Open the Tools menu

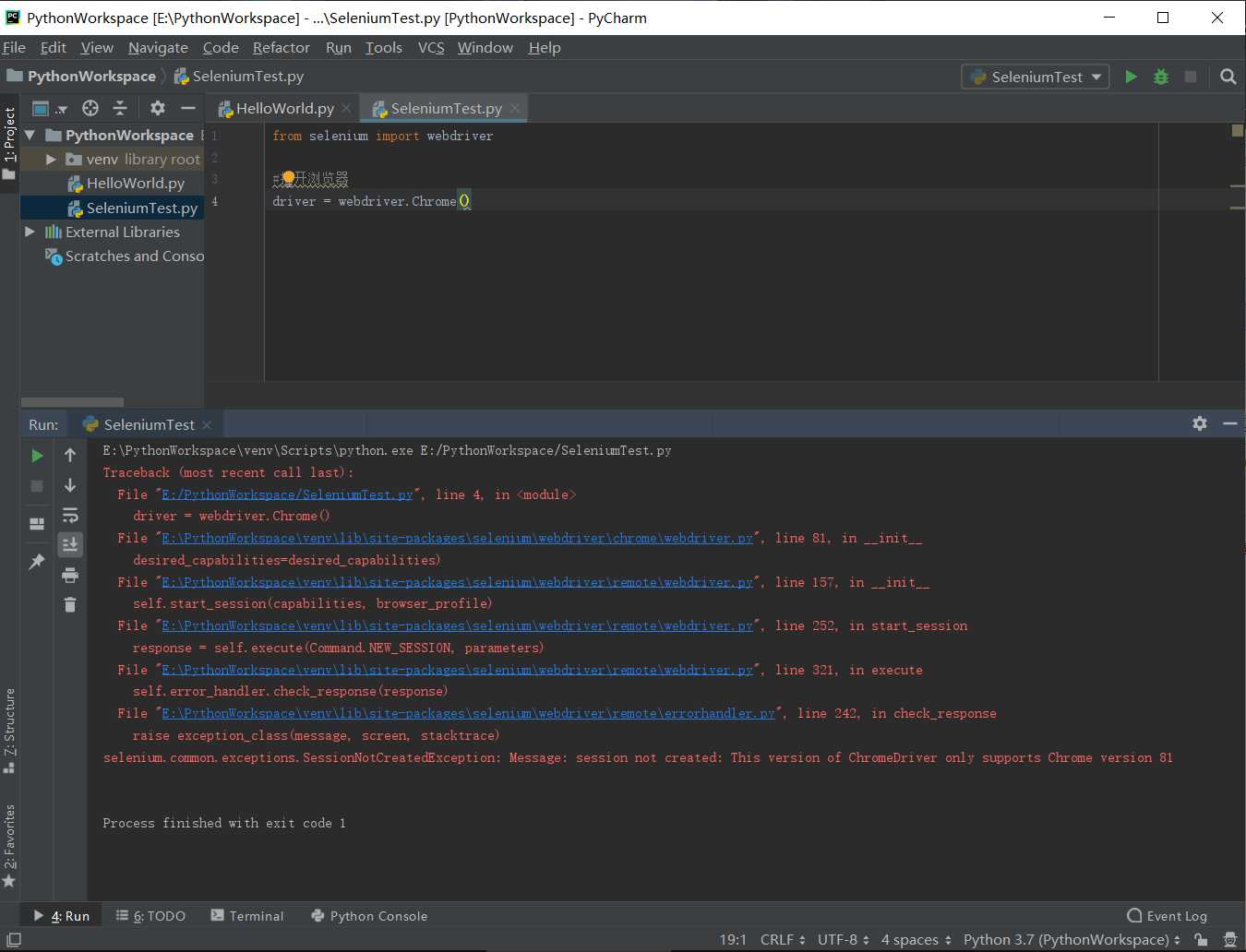[x=383, y=47]
